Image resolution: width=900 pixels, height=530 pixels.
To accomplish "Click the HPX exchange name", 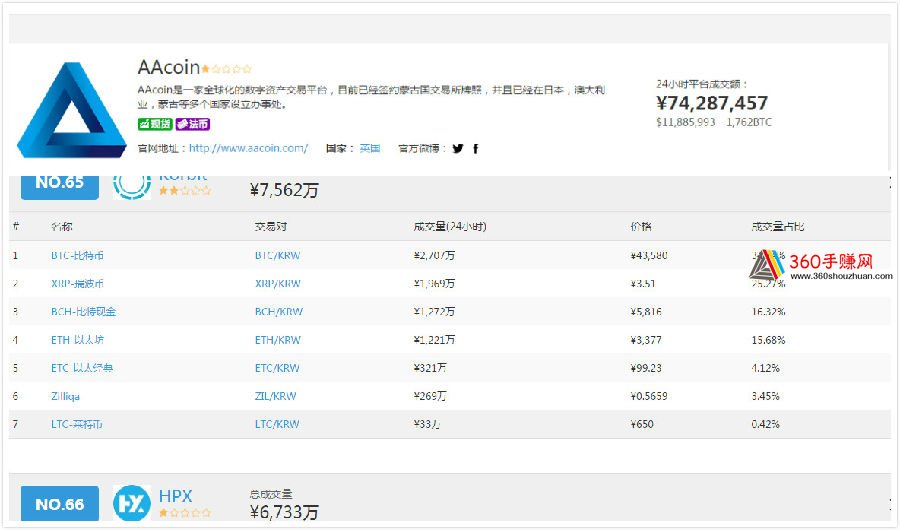I will click(x=175, y=496).
